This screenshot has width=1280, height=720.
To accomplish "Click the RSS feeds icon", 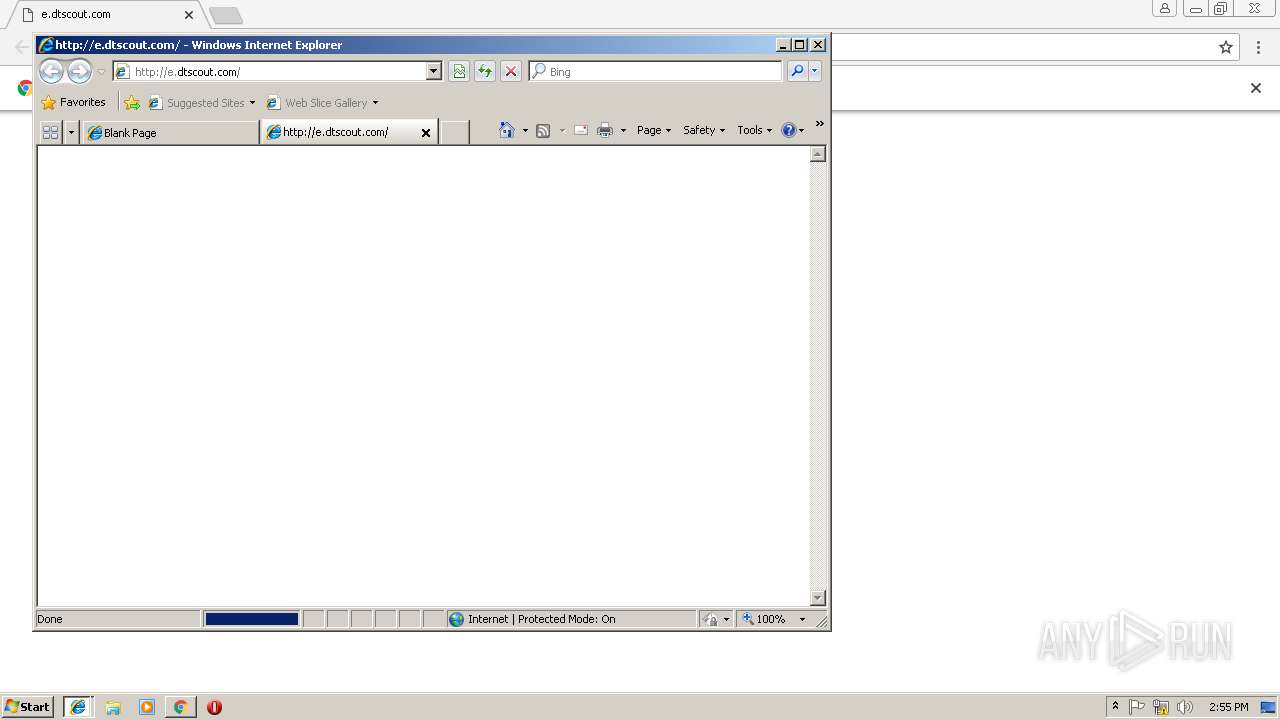I will [543, 130].
